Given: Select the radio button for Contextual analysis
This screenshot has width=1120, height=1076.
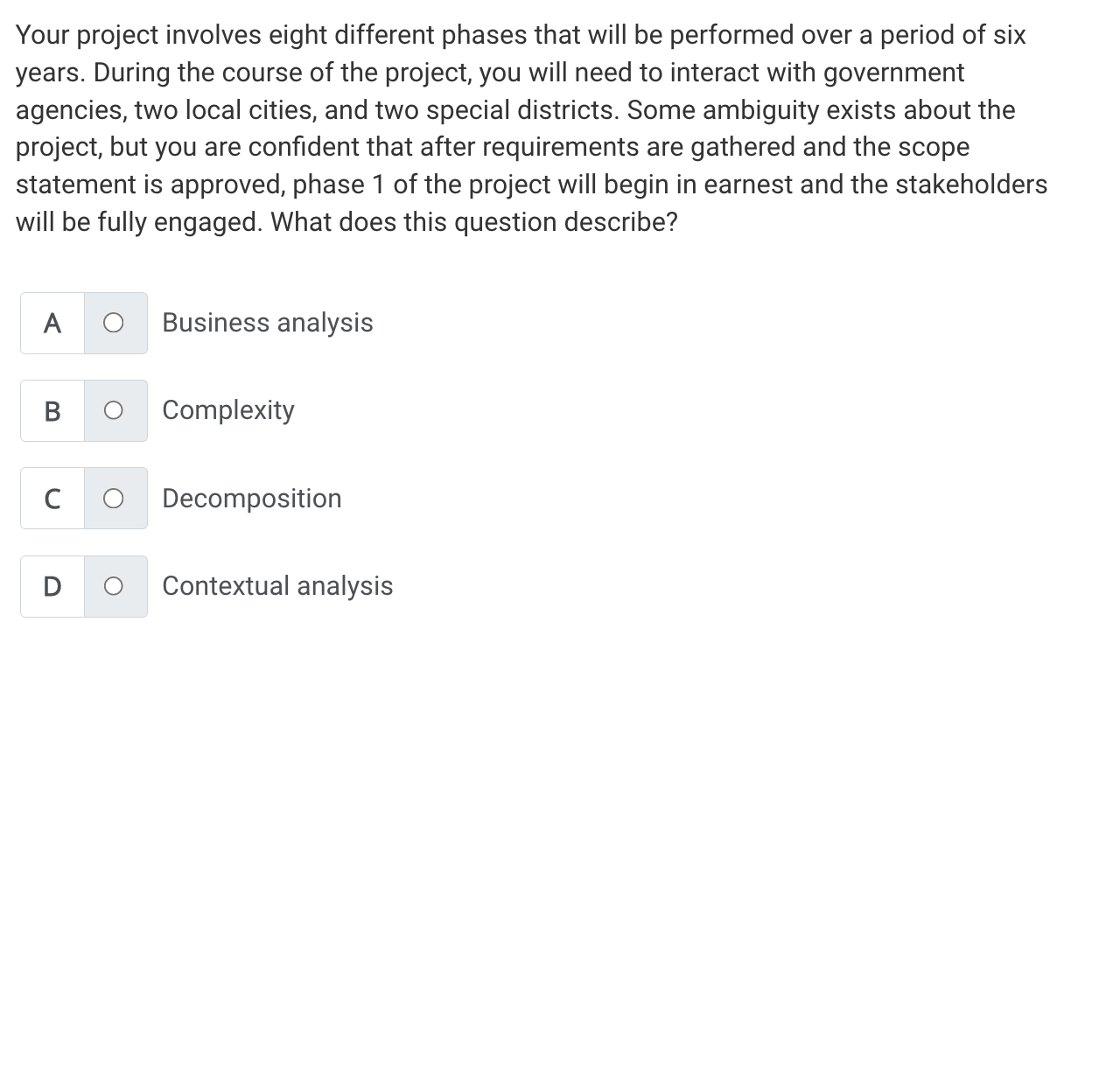Looking at the screenshot, I should [114, 586].
